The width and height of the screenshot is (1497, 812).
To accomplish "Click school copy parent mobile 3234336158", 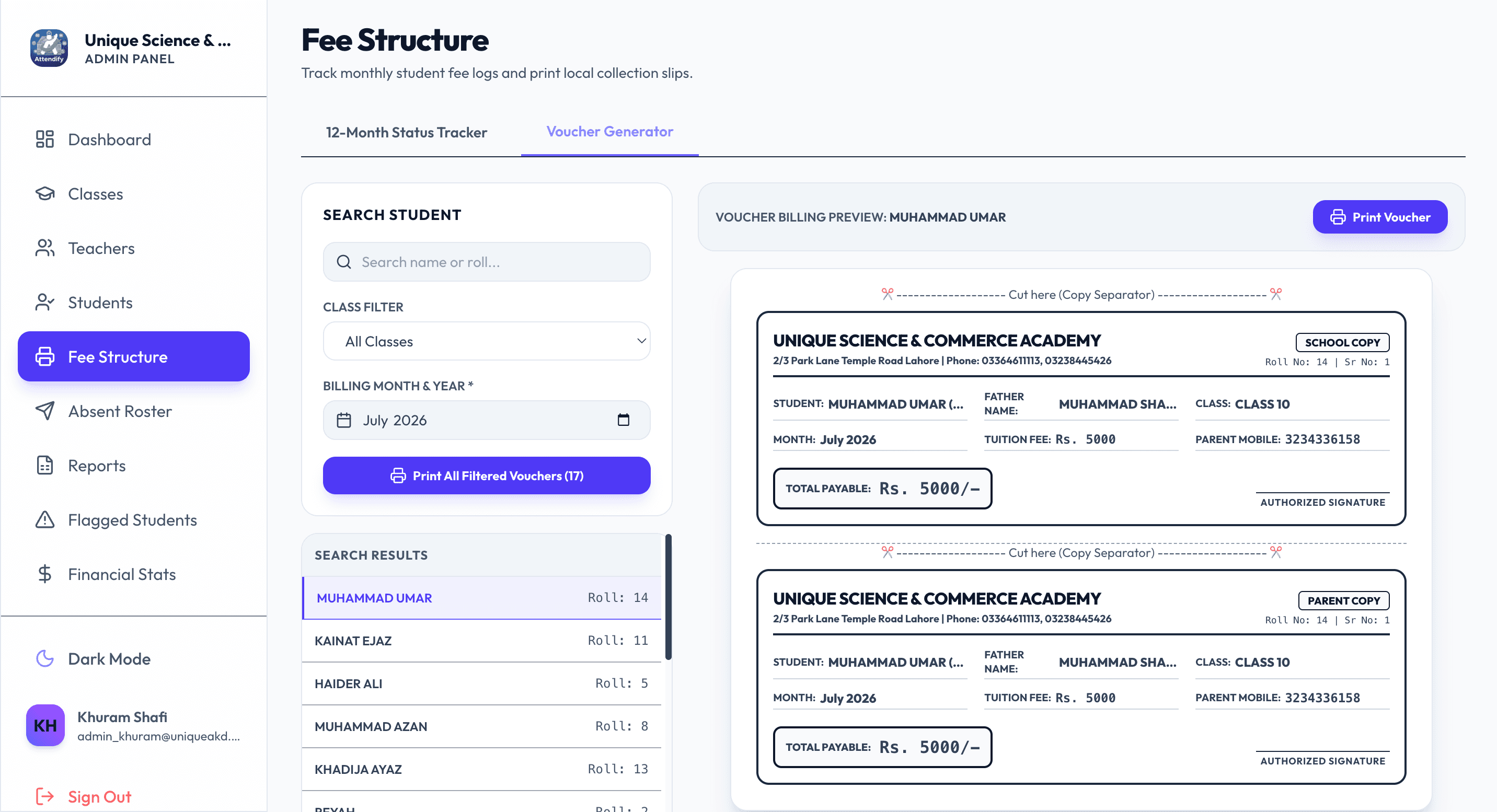I will tap(1322, 439).
